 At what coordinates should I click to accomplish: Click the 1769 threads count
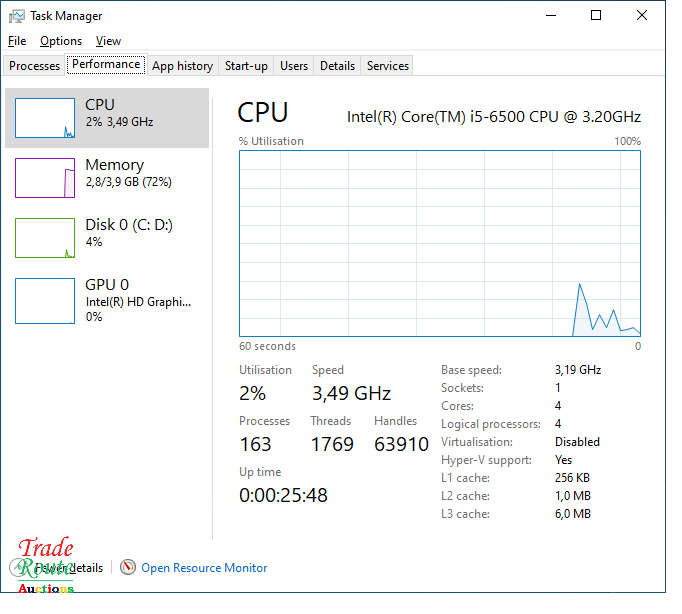click(332, 444)
